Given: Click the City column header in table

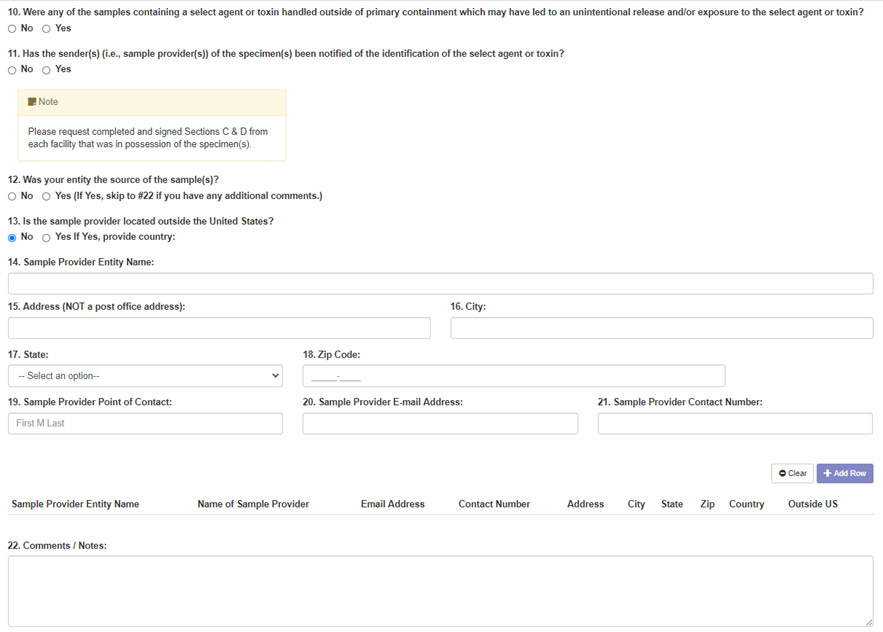Looking at the screenshot, I should [x=636, y=504].
